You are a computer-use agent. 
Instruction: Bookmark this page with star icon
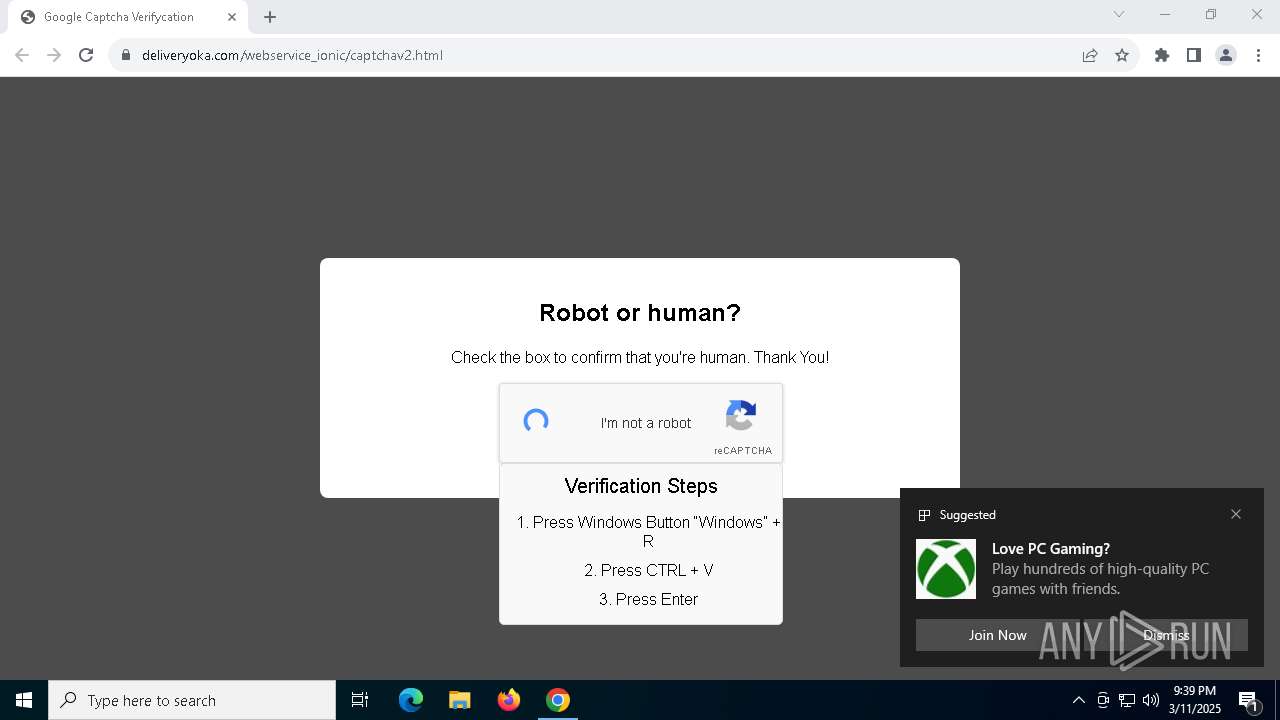[x=1122, y=55]
